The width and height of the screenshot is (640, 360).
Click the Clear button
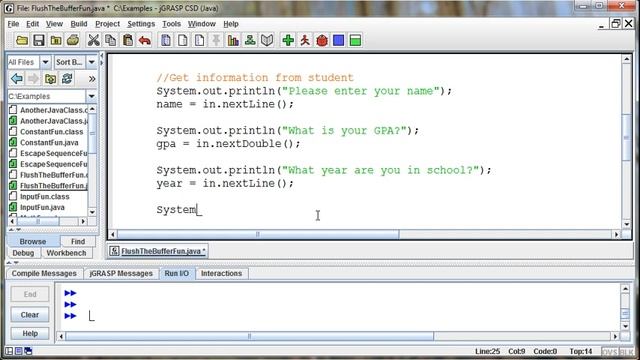click(30, 315)
